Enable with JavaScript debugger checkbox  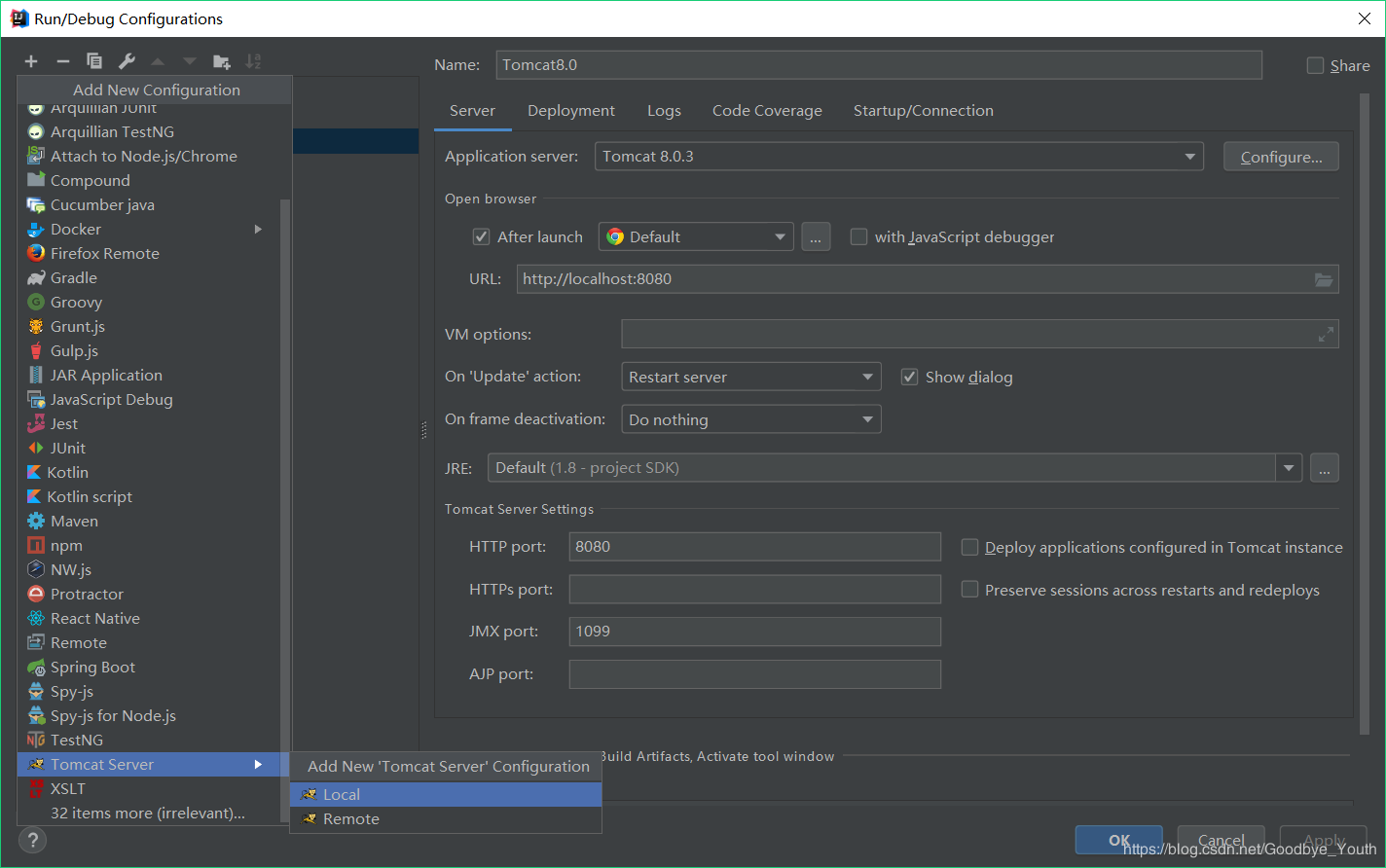858,236
